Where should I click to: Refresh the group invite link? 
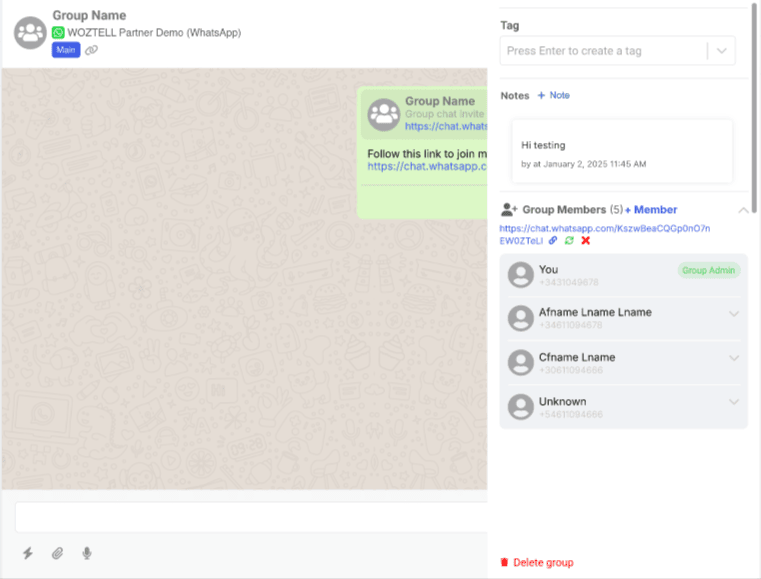[x=569, y=241]
